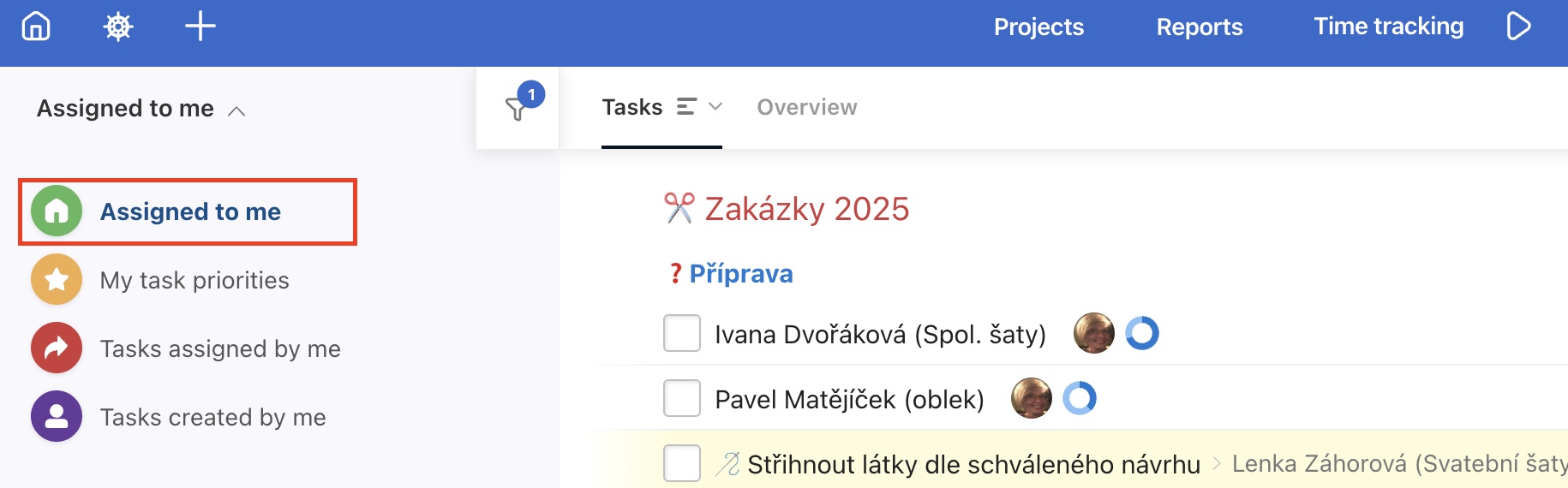Click the green Assigned to me icon

[57, 211]
